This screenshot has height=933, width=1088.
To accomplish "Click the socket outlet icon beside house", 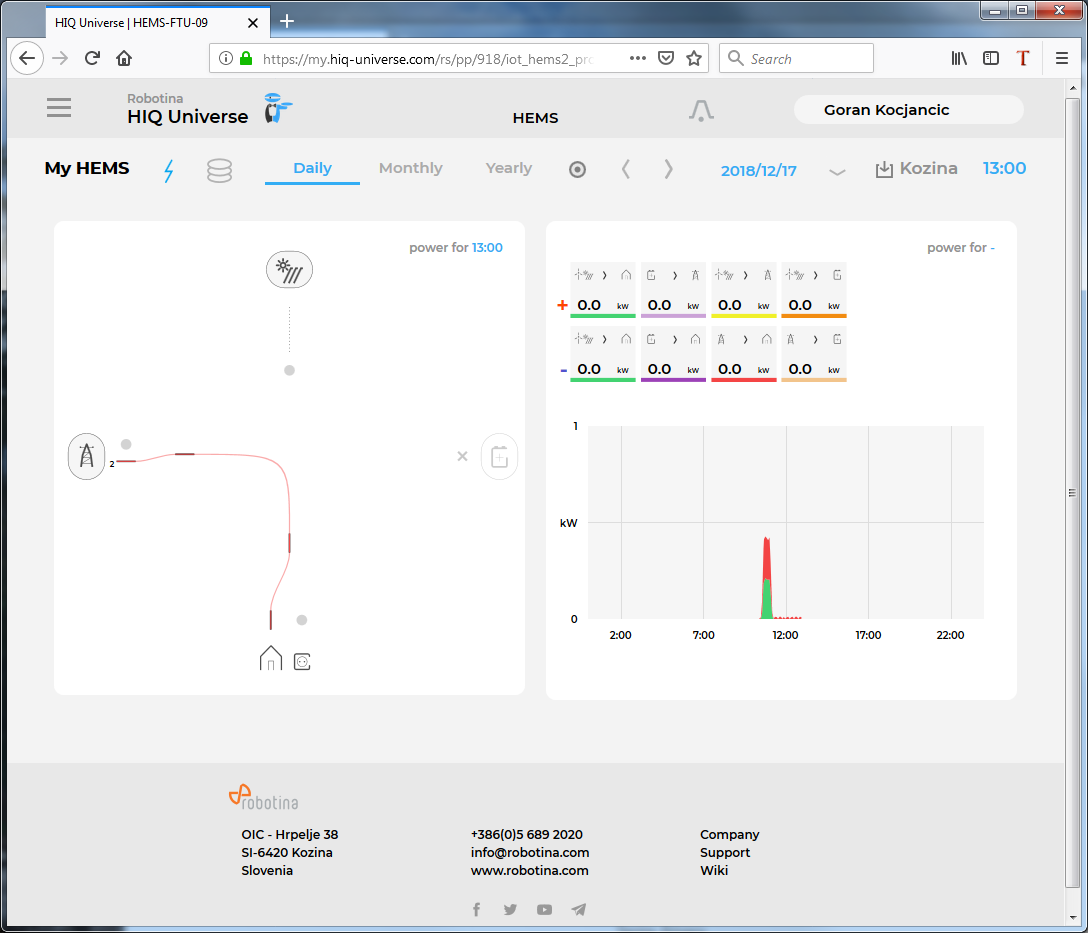I will point(302,661).
